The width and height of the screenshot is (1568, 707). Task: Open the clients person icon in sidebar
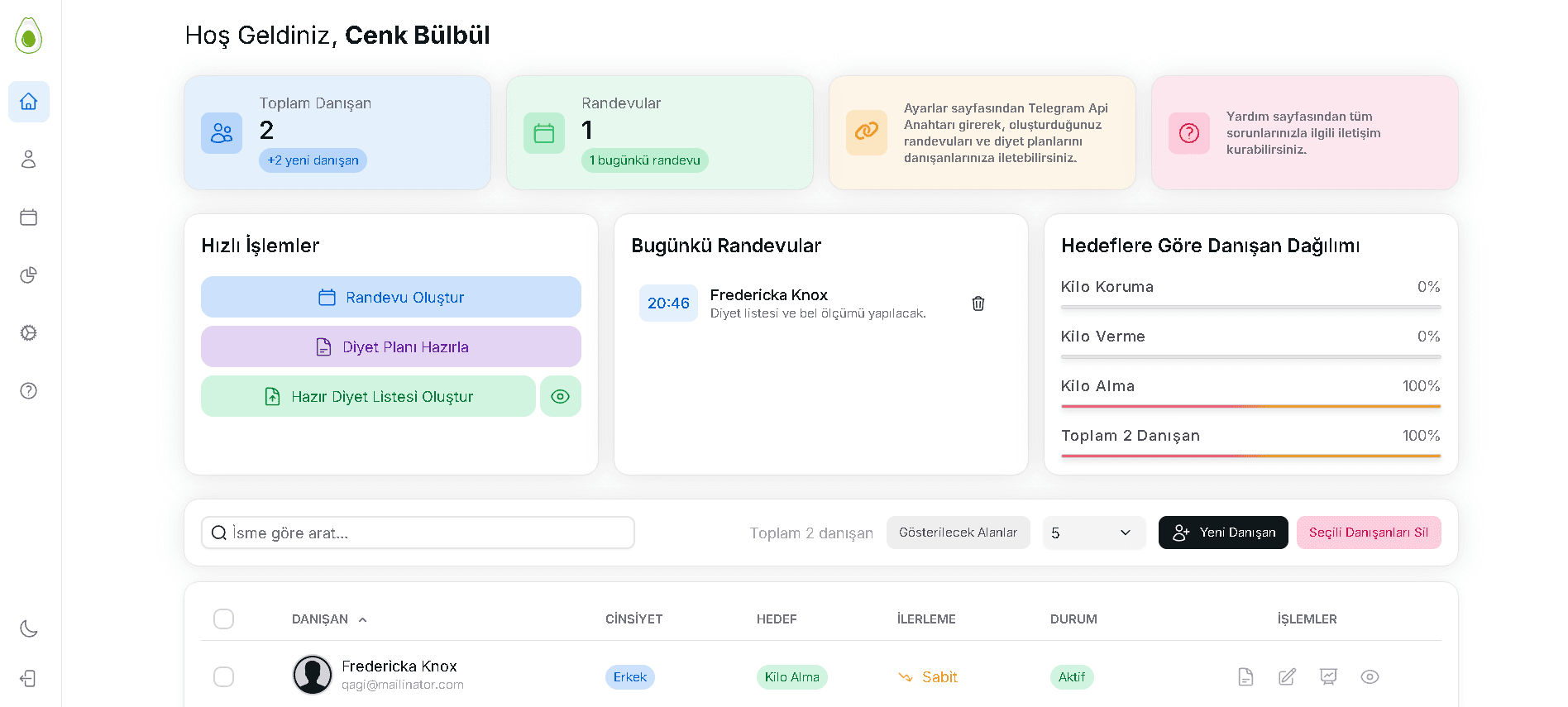tap(29, 159)
